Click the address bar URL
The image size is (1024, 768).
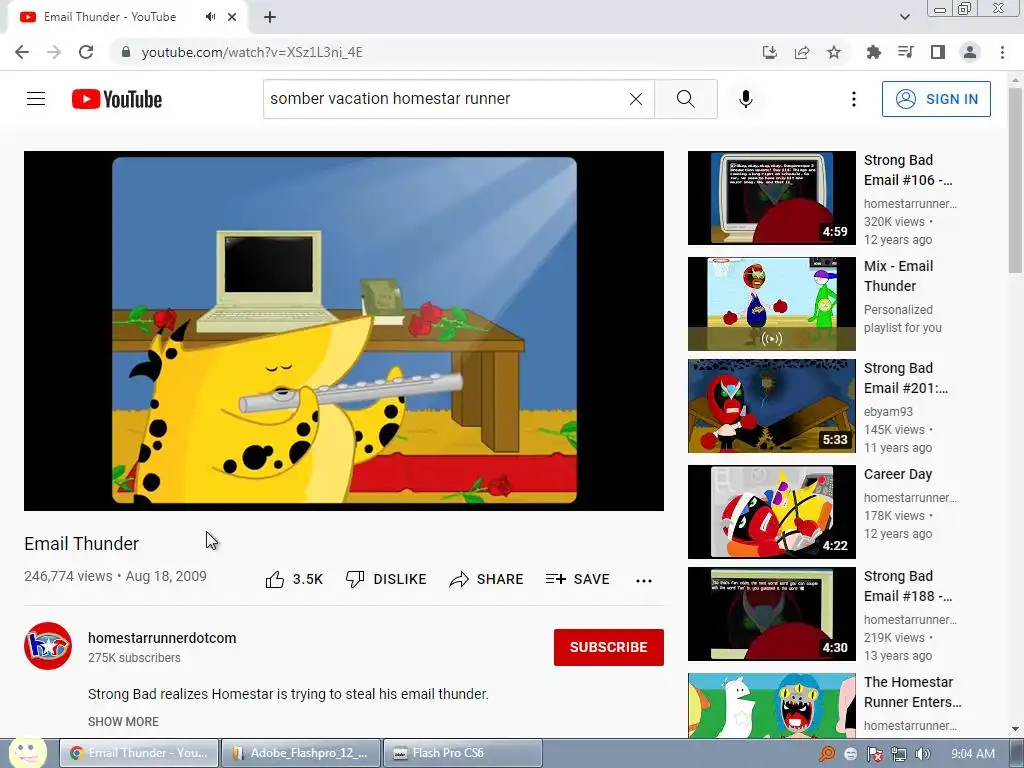pyautogui.click(x=252, y=52)
